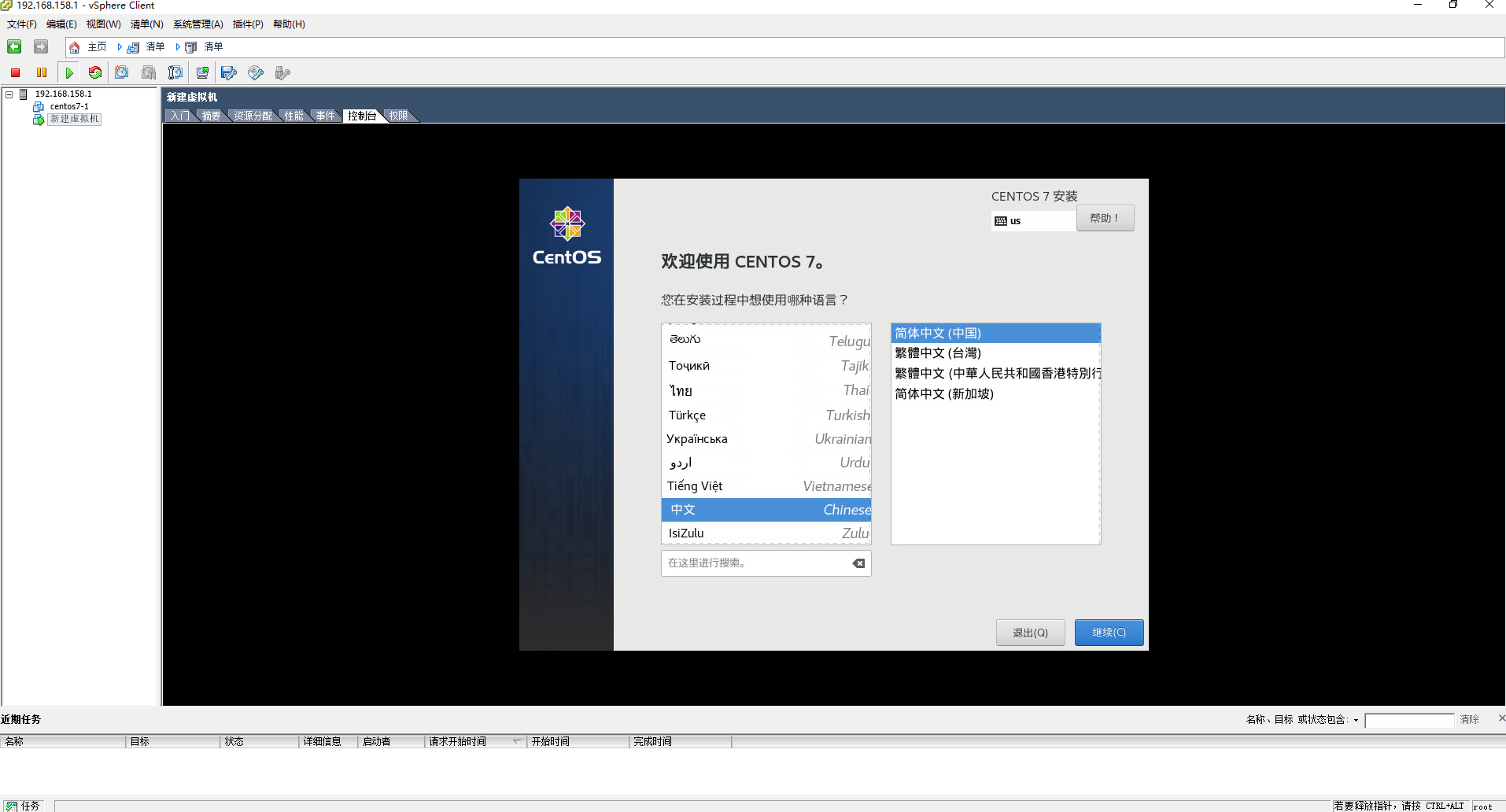Viewport: 1506px width, 812px height.
Task: Select 中文 Chinese language row
Action: tap(766, 510)
